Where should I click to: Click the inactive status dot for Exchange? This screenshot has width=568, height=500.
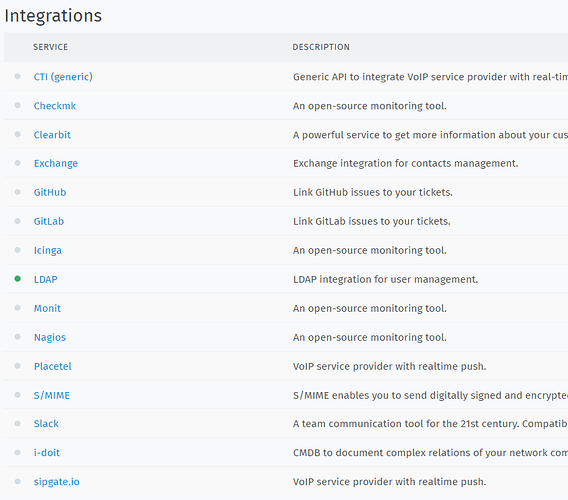17,163
